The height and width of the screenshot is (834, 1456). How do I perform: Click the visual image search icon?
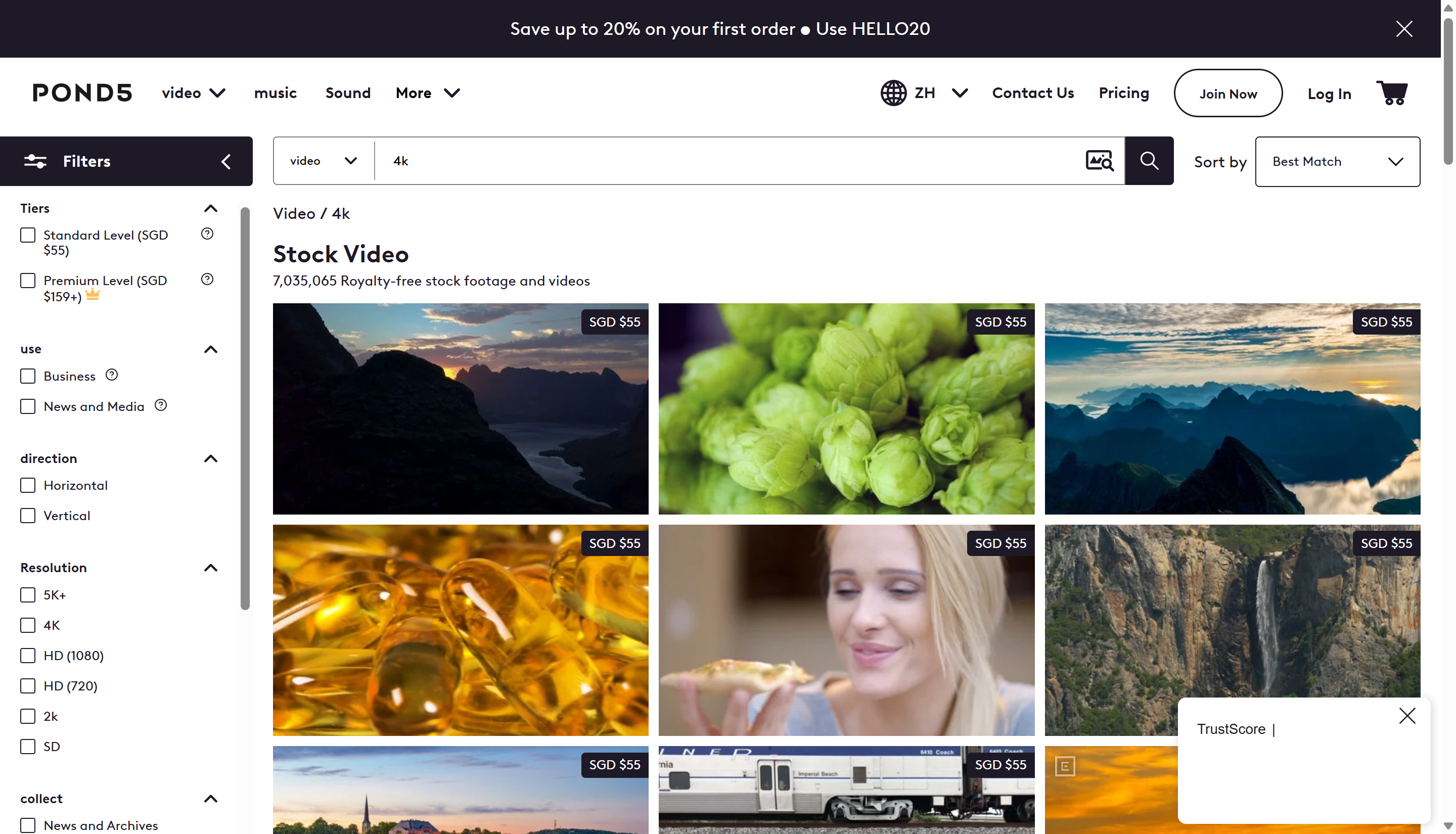[1099, 161]
